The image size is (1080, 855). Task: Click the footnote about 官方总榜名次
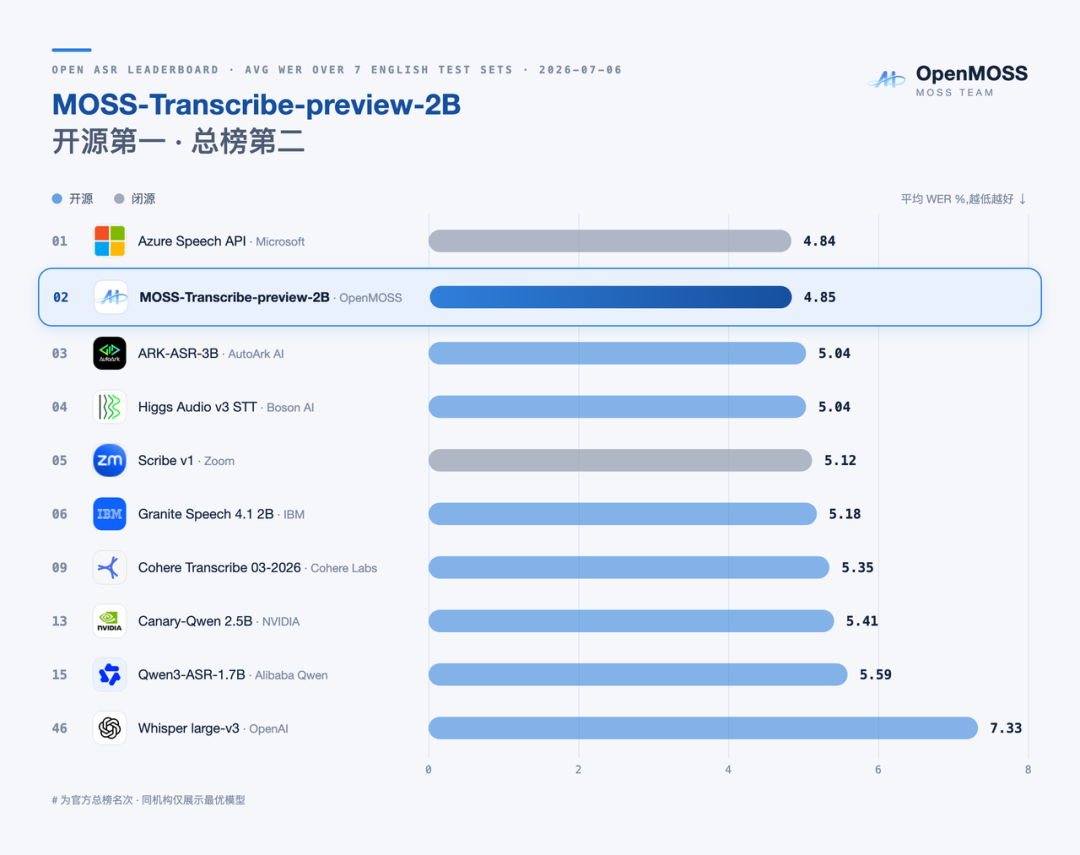tap(148, 800)
